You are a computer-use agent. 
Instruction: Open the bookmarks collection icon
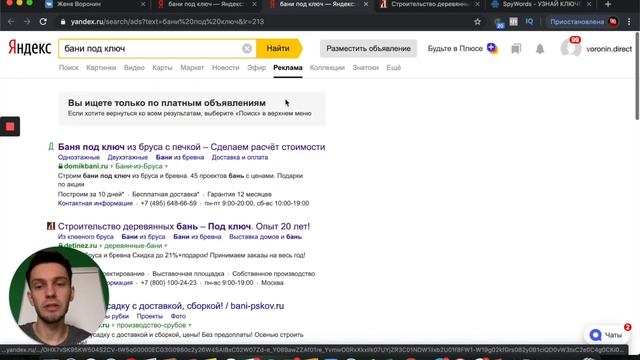point(516,49)
